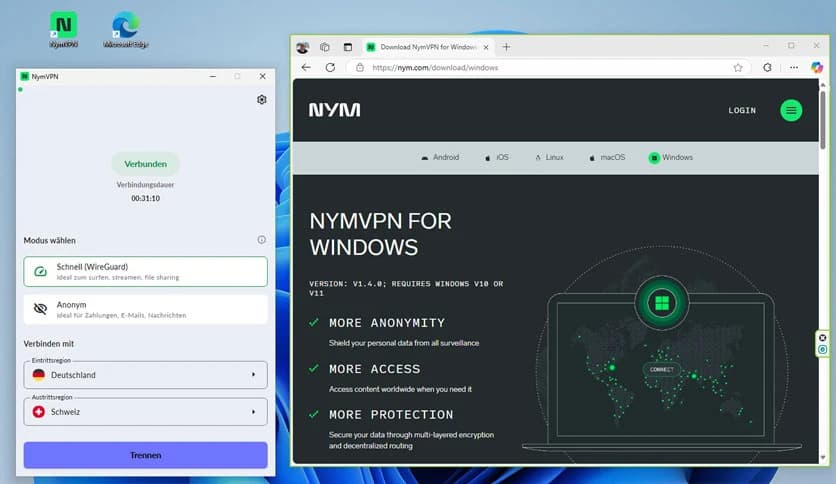
Task: Open Microsoft Edge desktop shortcut
Action: point(125,30)
